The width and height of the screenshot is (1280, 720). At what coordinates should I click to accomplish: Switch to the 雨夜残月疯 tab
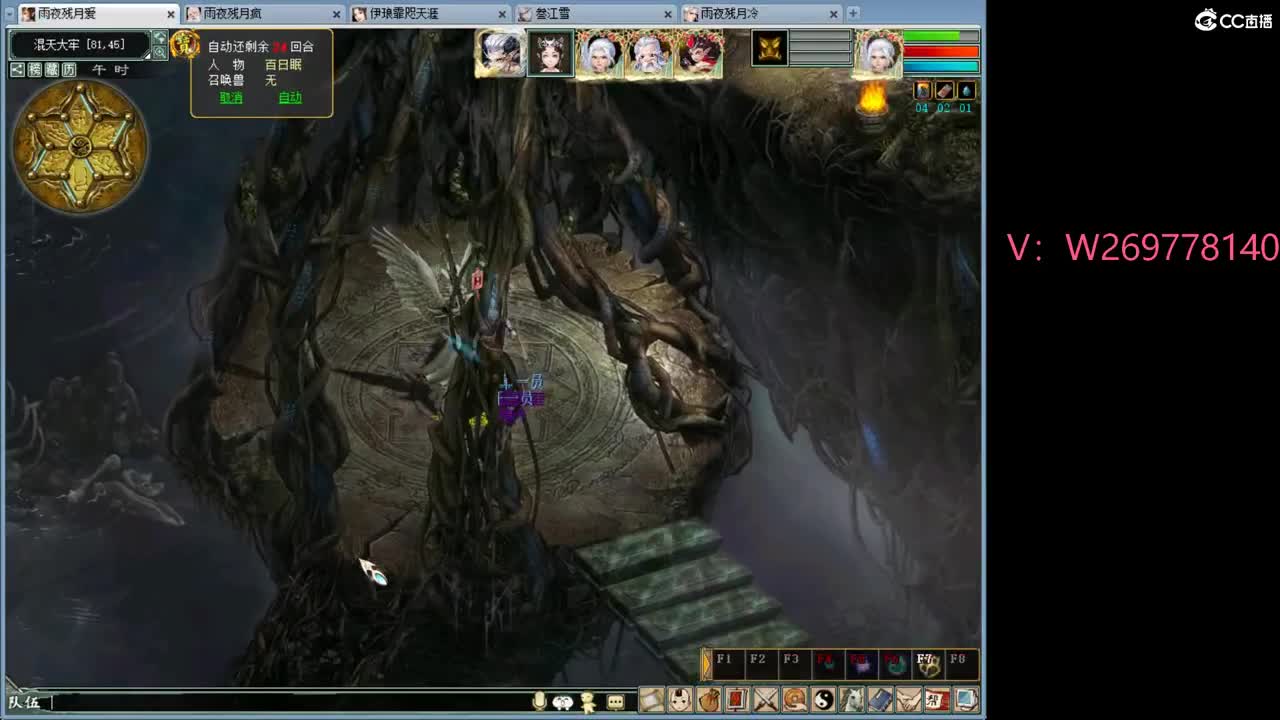click(x=263, y=14)
